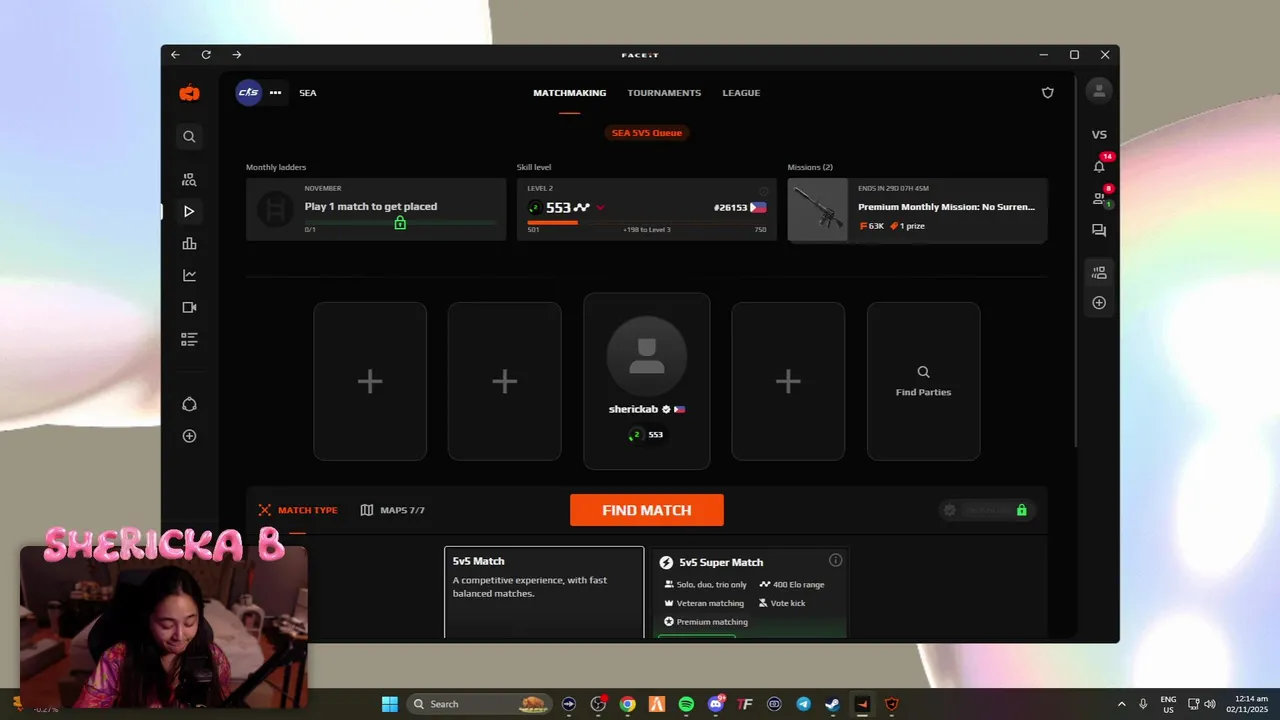Click the plus circle in right sidebar

tap(1099, 302)
